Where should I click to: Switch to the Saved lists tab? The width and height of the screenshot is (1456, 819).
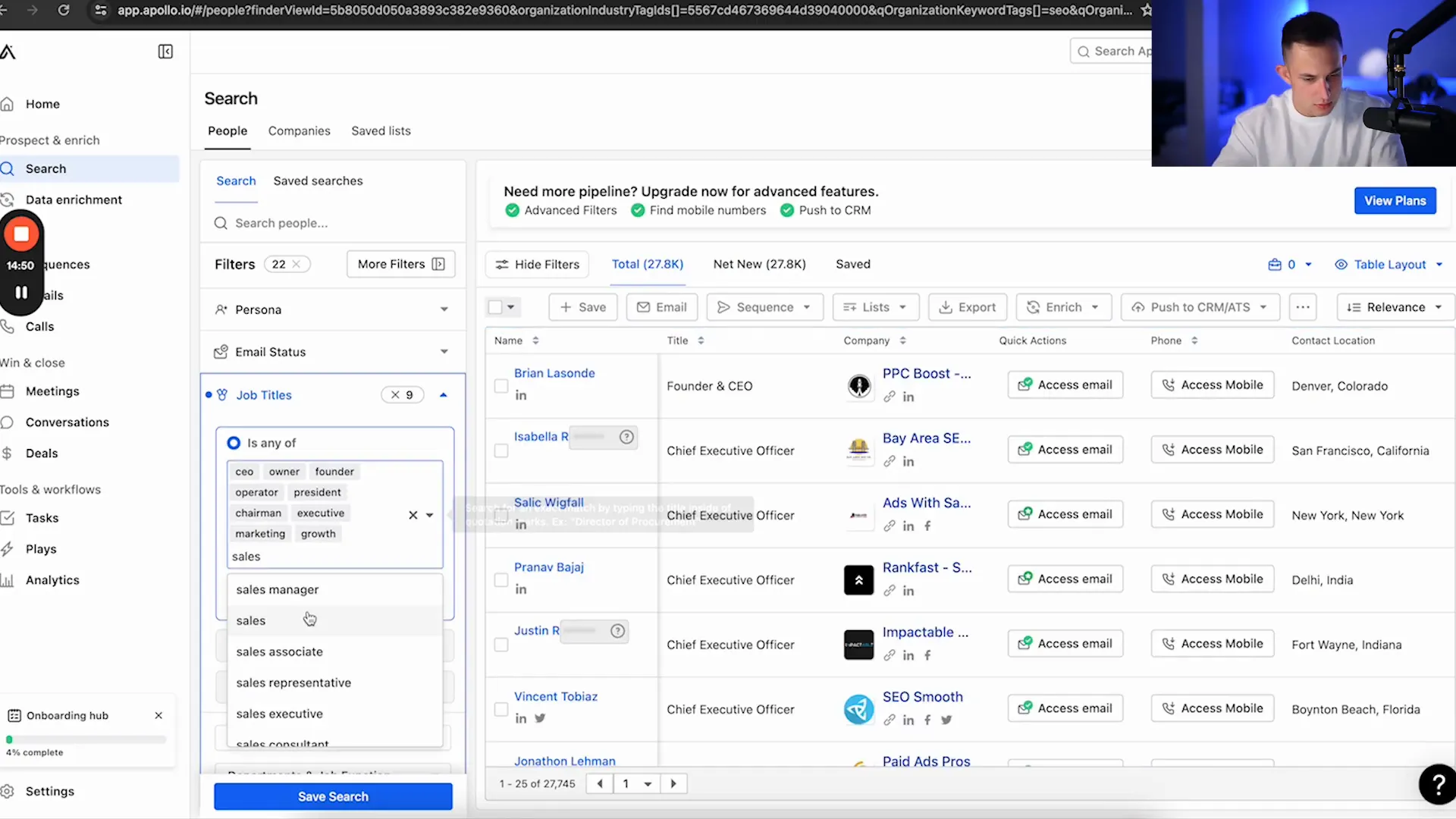pos(381,131)
